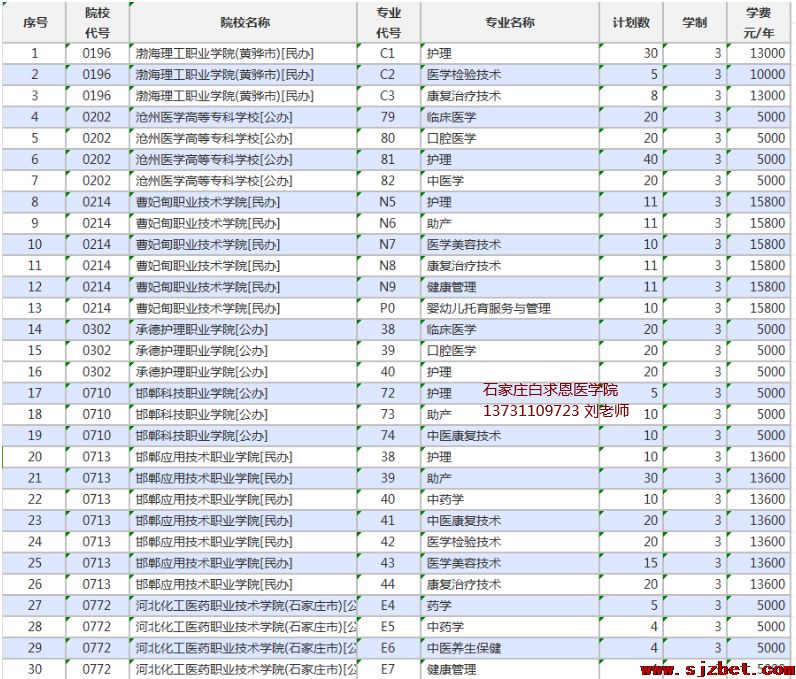Select major code C3 cell
The width and height of the screenshot is (796, 679).
(x=389, y=96)
